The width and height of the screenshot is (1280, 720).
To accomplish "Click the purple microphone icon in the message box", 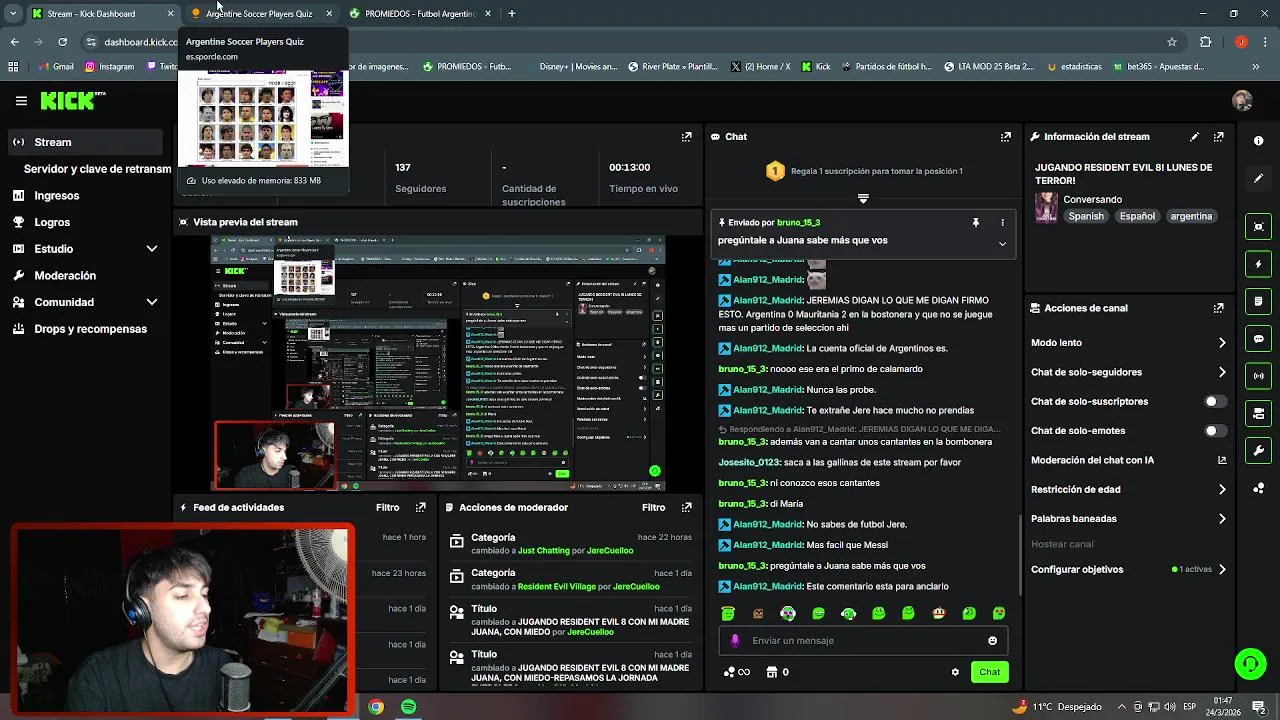I will click(x=735, y=641).
